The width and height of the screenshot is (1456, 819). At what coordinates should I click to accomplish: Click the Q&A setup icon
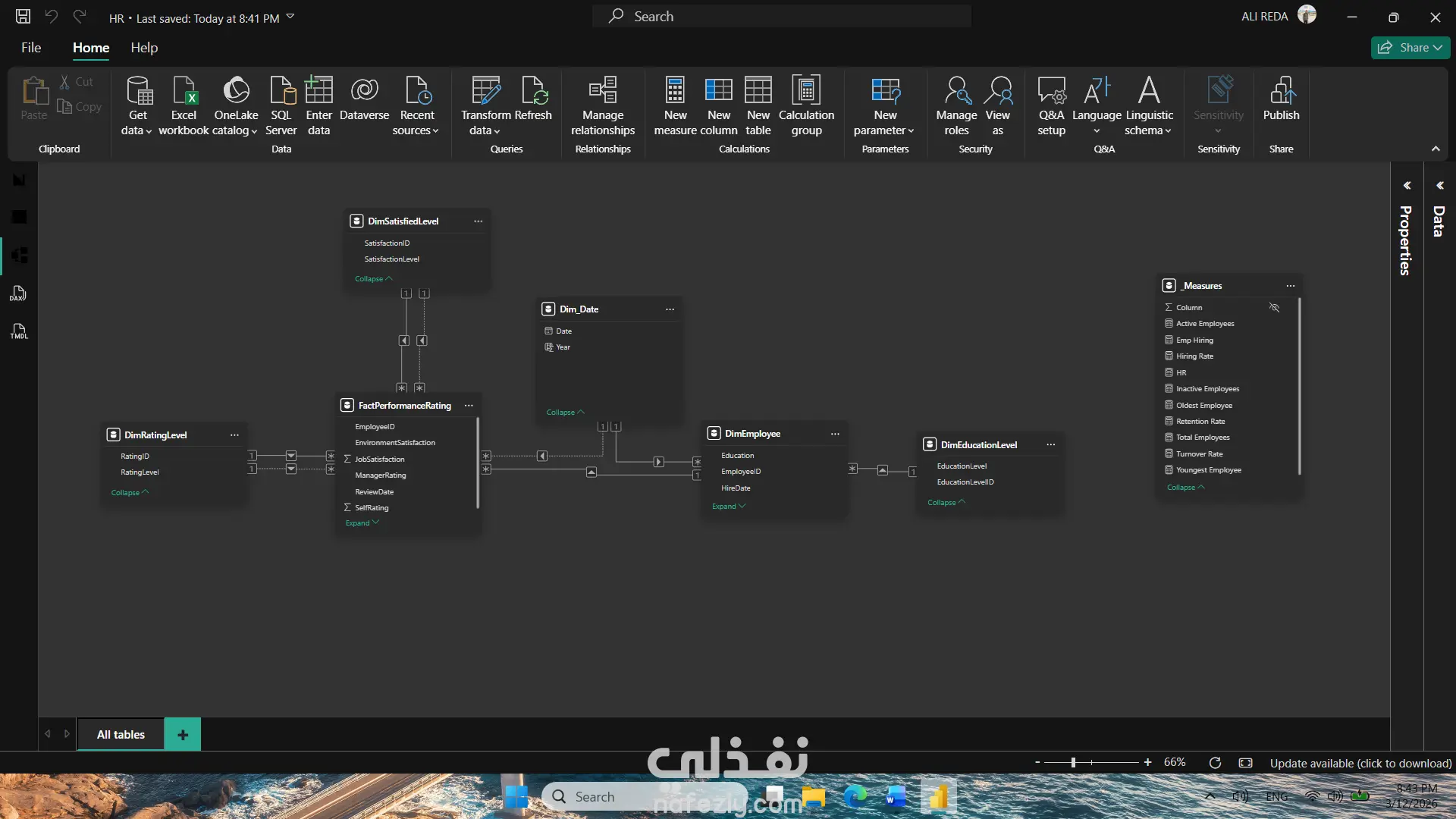click(x=1051, y=91)
